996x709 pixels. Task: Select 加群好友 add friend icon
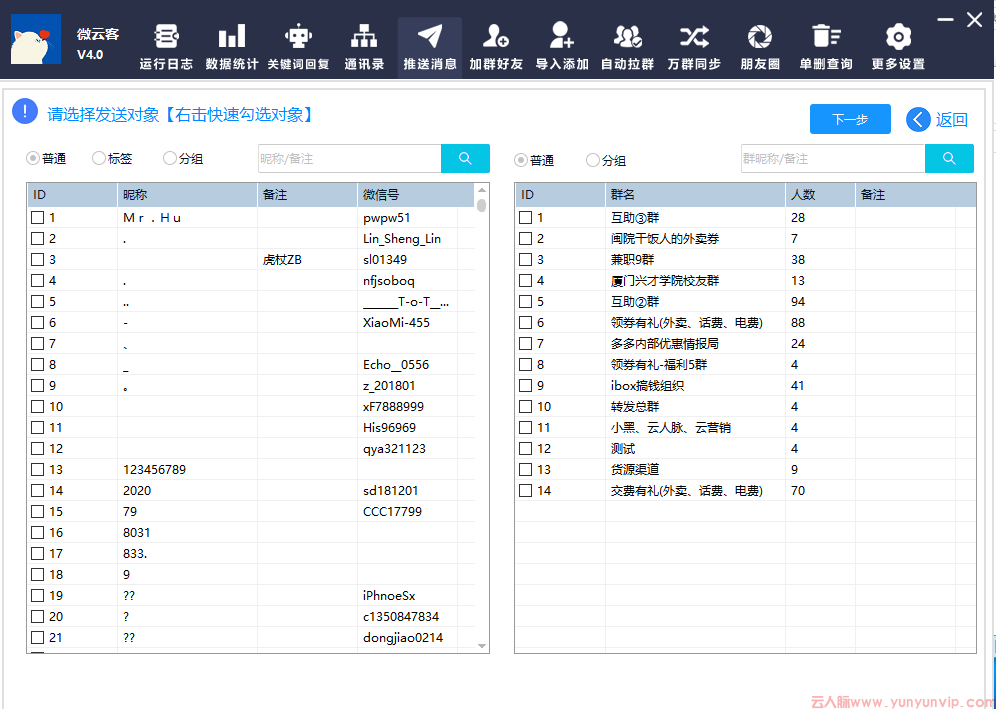point(496,38)
